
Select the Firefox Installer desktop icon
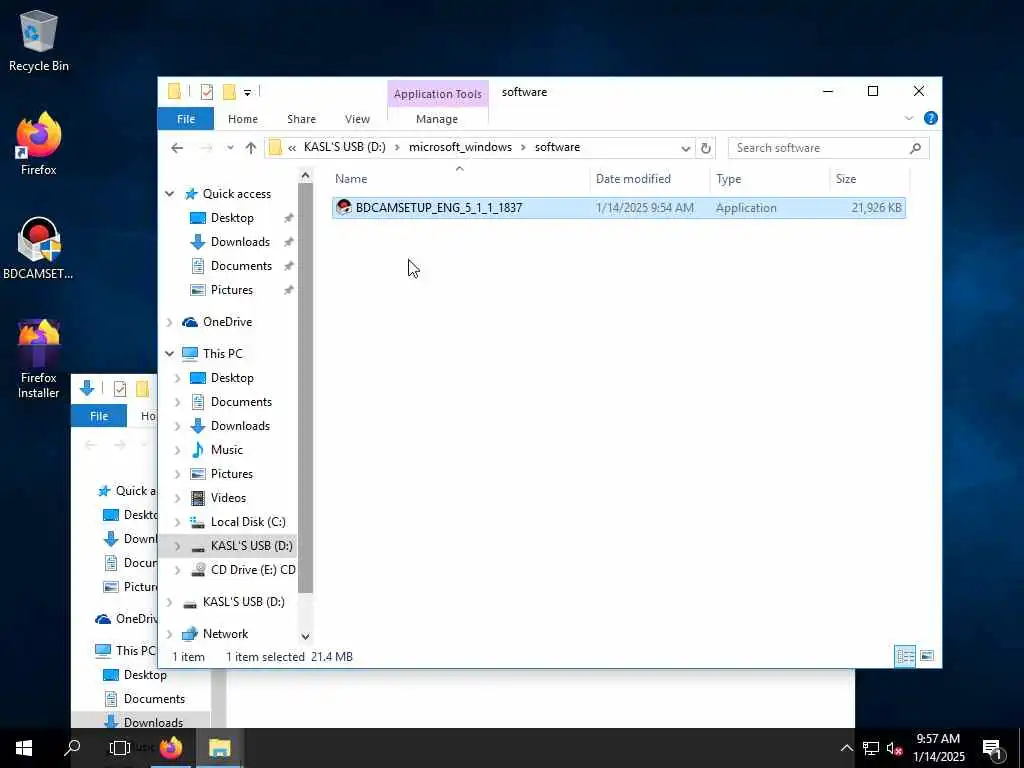pyautogui.click(x=39, y=359)
